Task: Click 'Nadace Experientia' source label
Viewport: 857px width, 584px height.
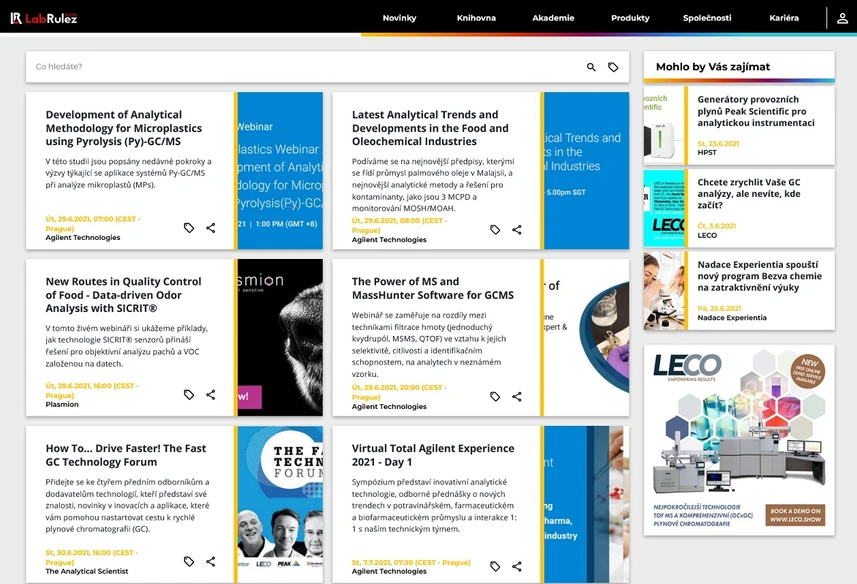Action: pos(732,318)
